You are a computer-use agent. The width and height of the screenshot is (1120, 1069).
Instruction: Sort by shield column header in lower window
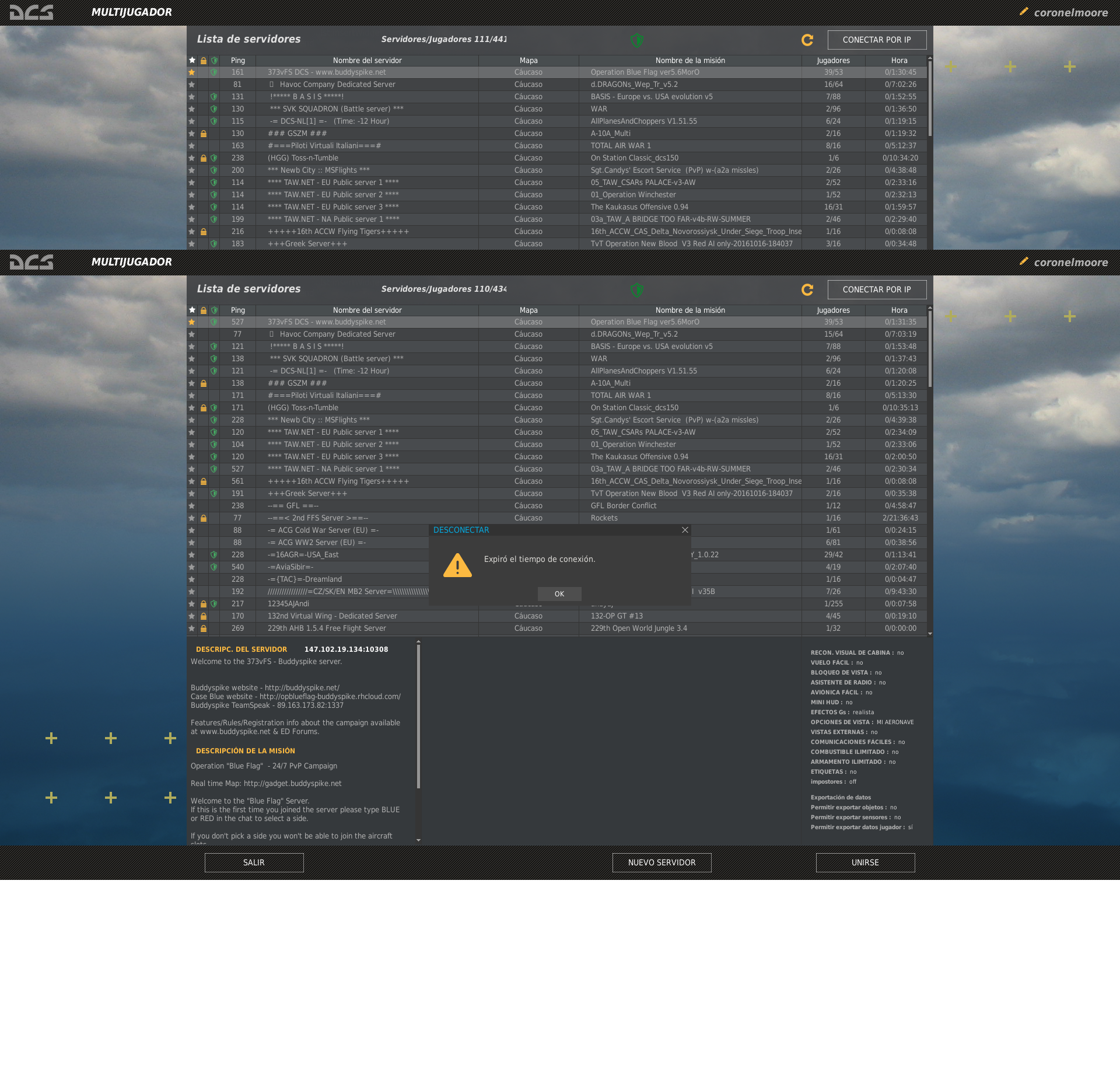click(x=214, y=310)
